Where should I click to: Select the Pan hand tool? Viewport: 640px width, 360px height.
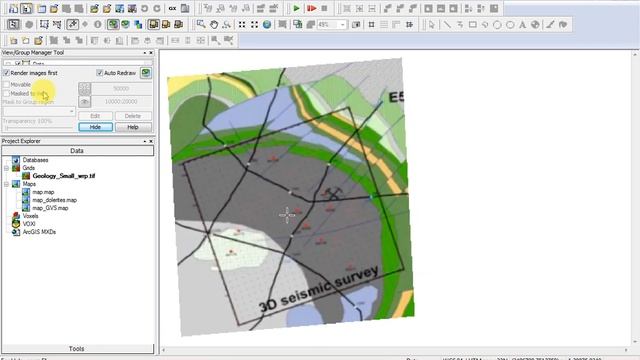(x=213, y=24)
